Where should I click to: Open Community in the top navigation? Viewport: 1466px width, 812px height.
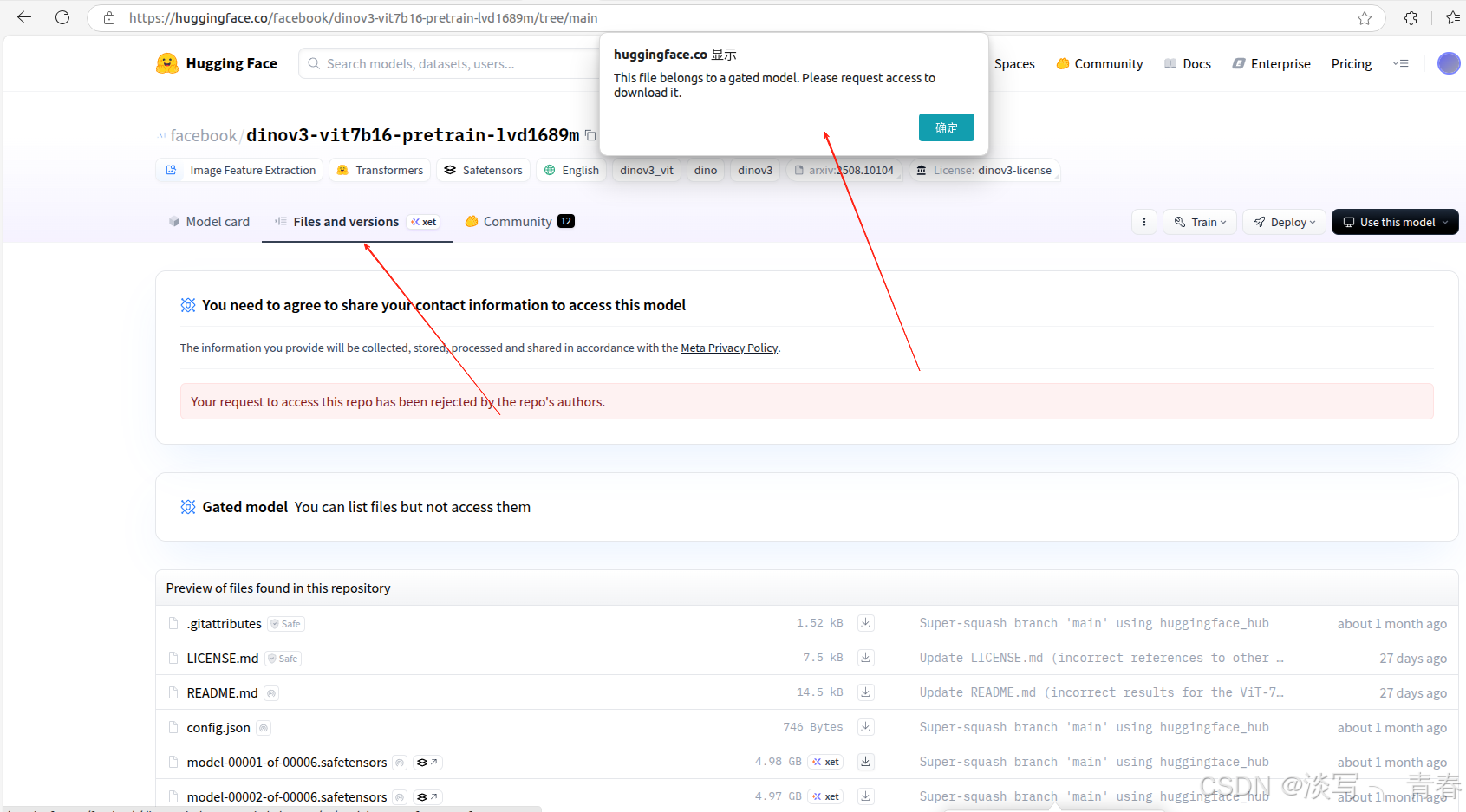[1099, 63]
